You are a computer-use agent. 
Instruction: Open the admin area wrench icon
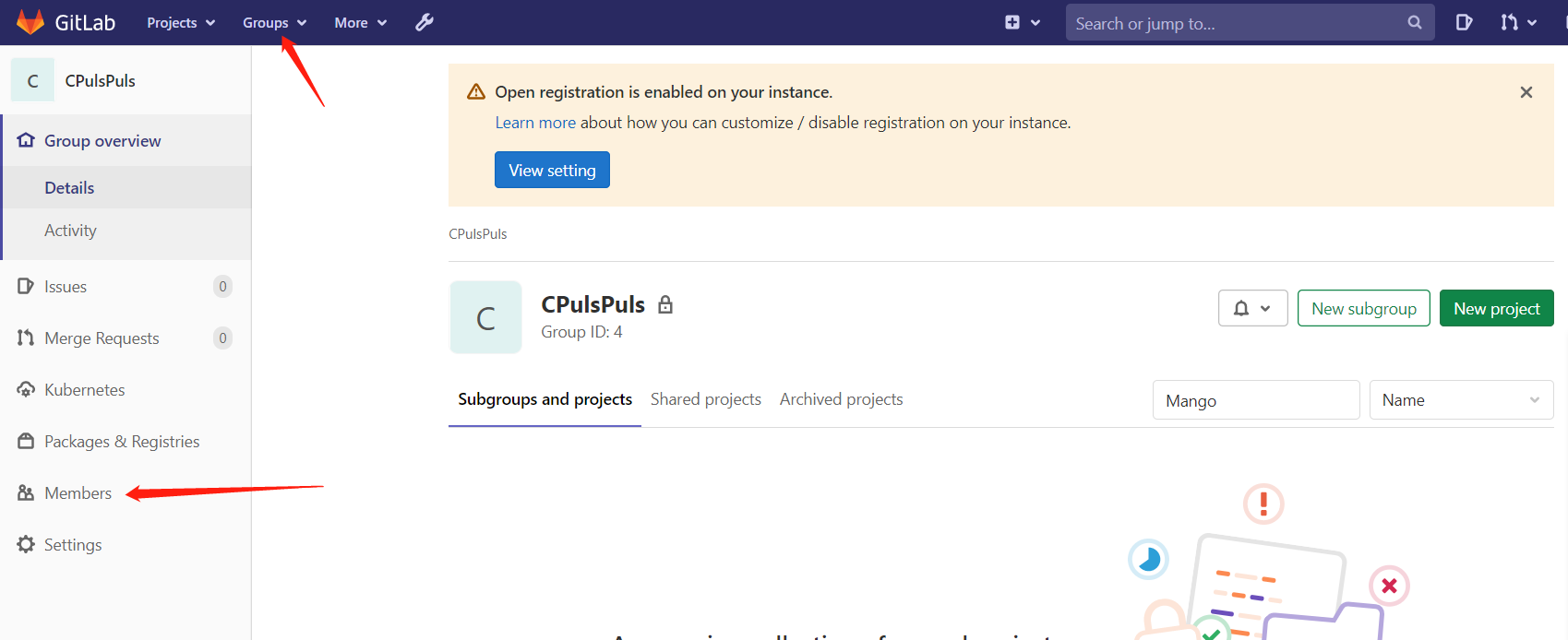click(425, 22)
